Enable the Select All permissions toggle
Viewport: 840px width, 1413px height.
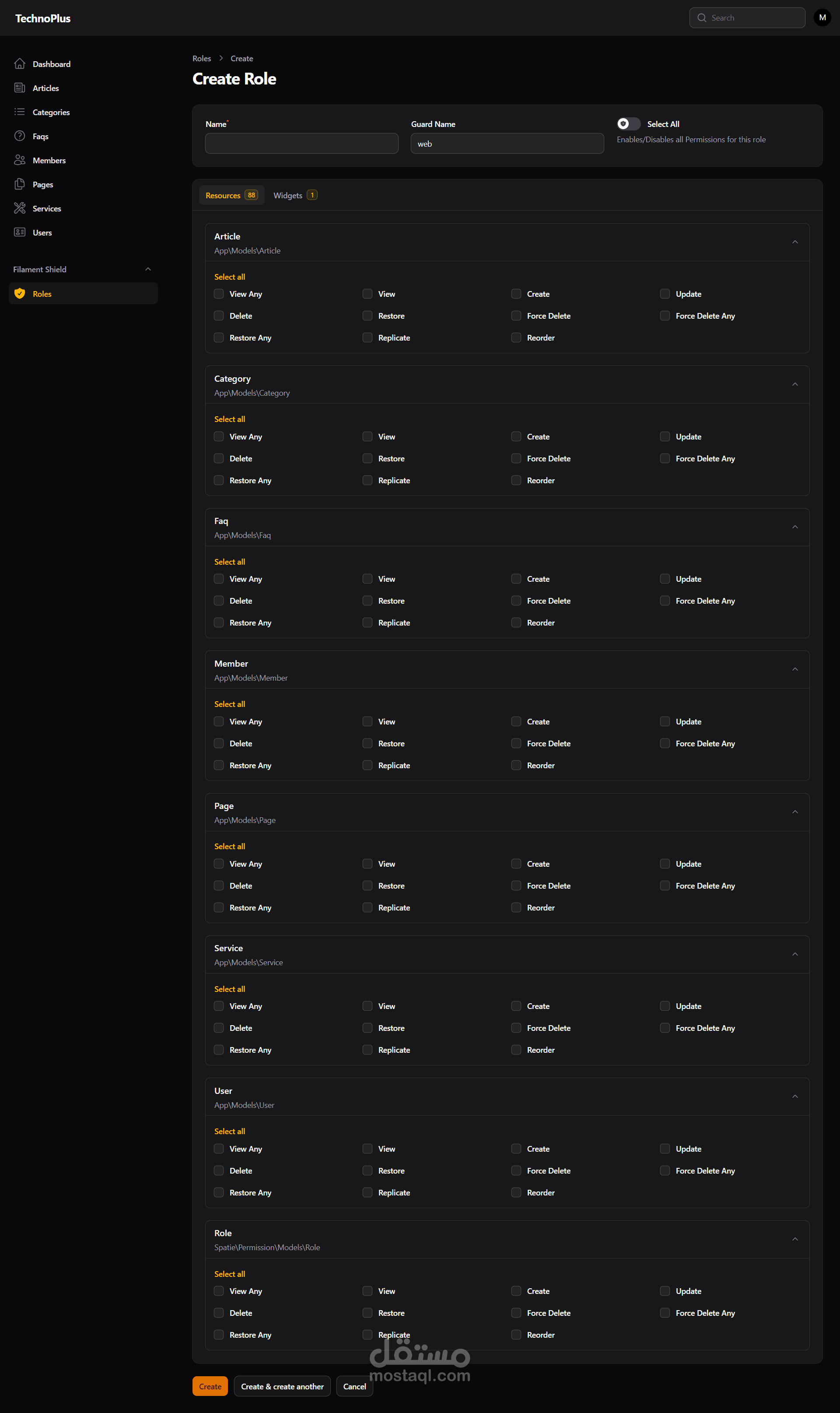tap(628, 124)
